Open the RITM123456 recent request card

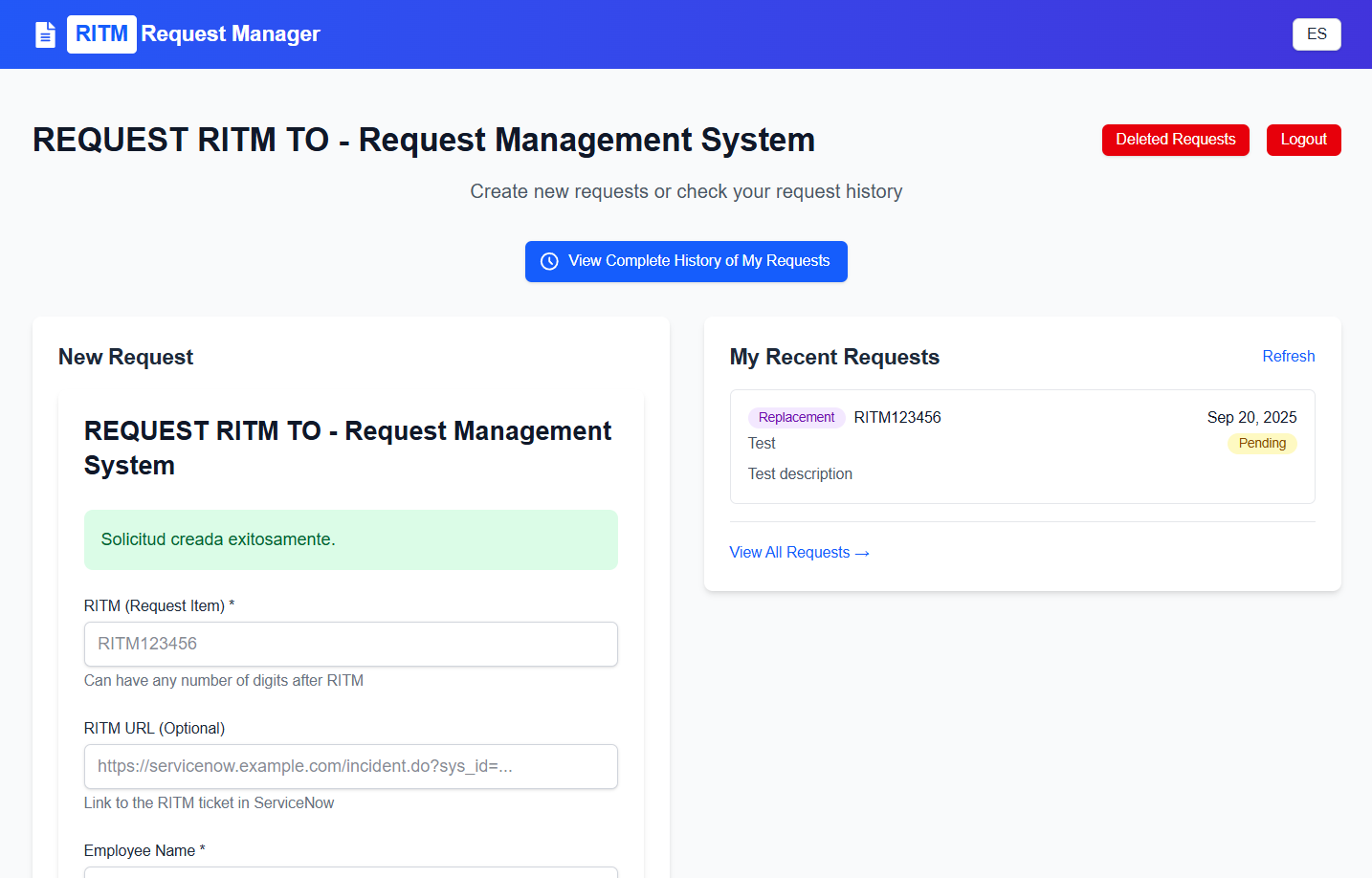click(1023, 447)
